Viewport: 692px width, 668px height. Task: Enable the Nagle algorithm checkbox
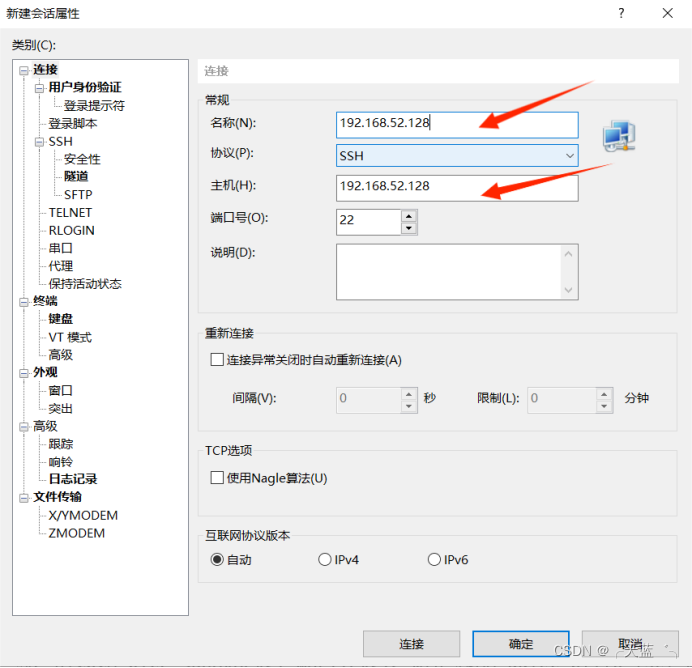217,478
